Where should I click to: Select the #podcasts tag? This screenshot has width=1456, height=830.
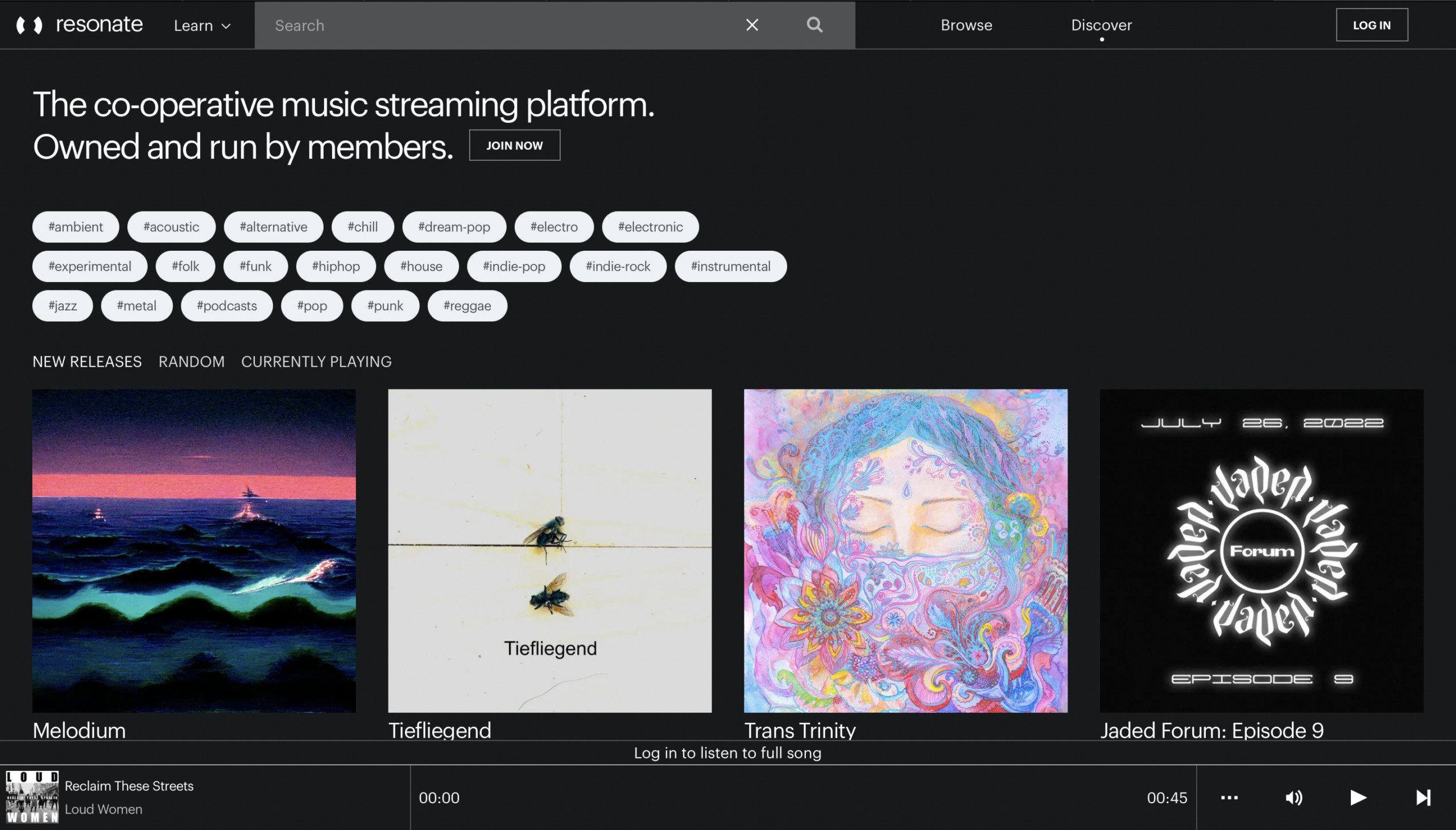(x=226, y=305)
